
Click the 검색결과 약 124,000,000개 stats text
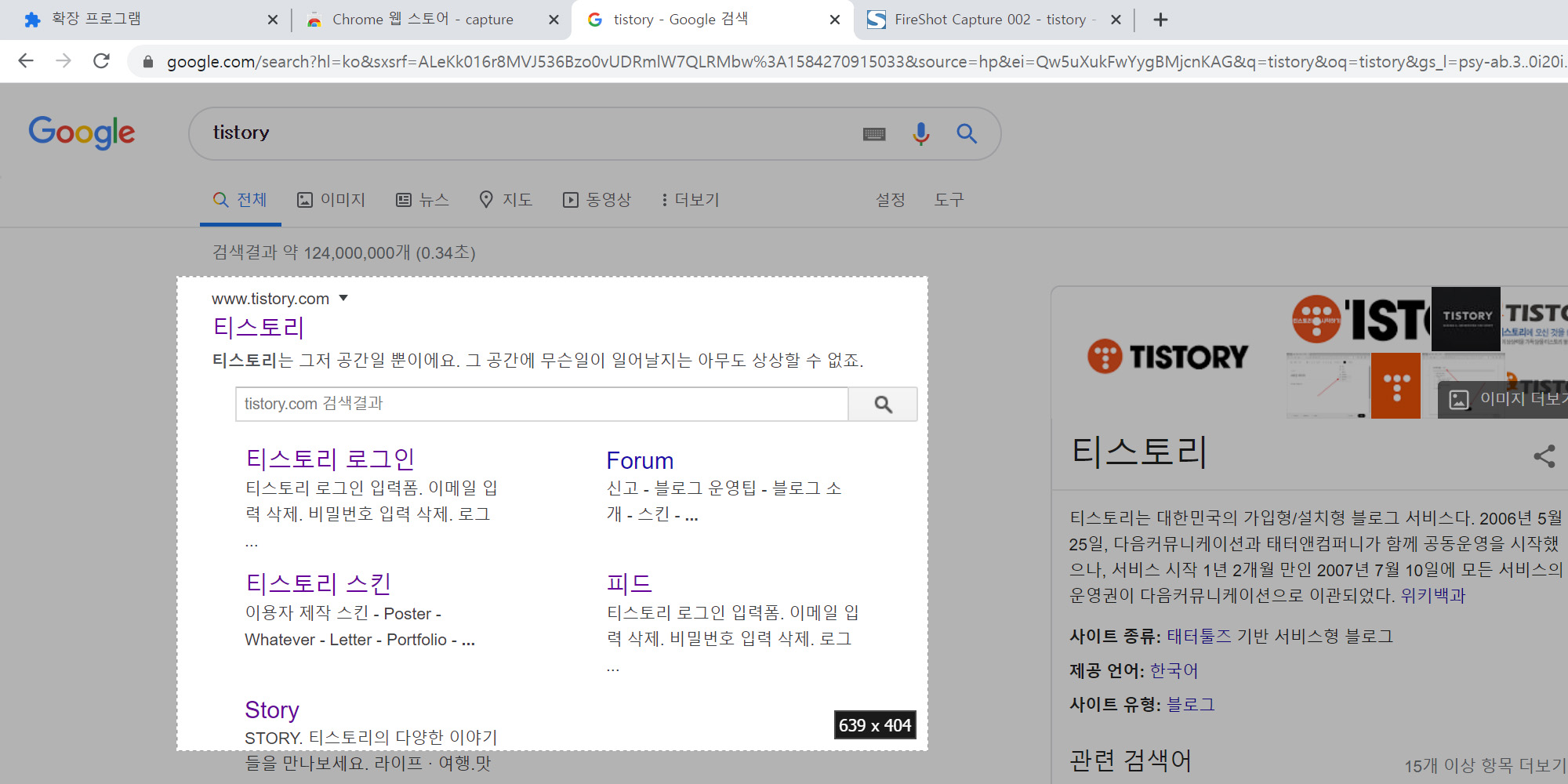(x=343, y=252)
